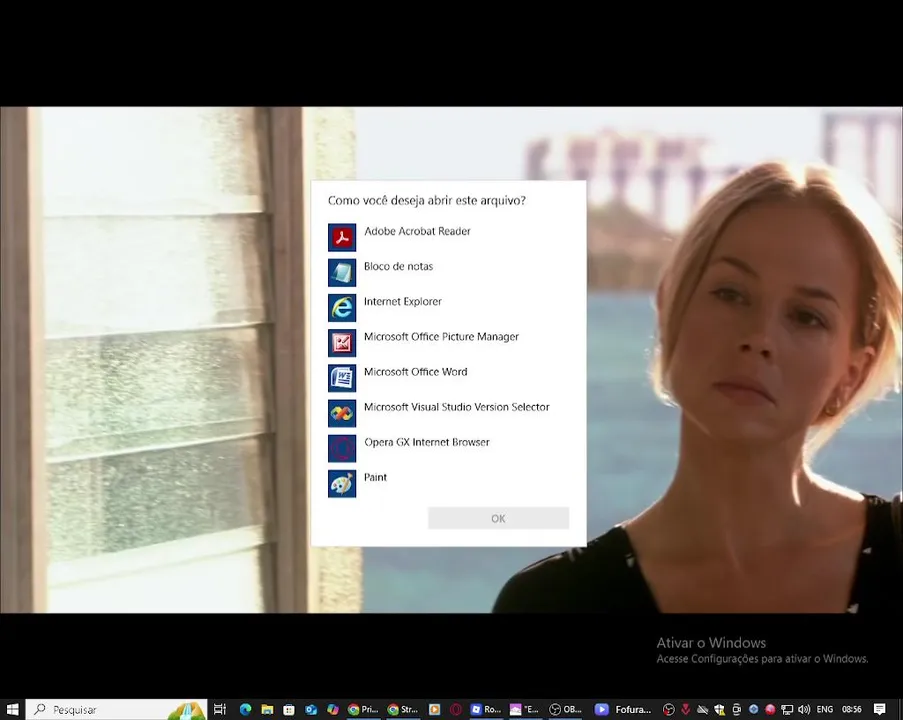Click the "Paint" text label
The width and height of the screenshot is (903, 720).
(x=375, y=477)
